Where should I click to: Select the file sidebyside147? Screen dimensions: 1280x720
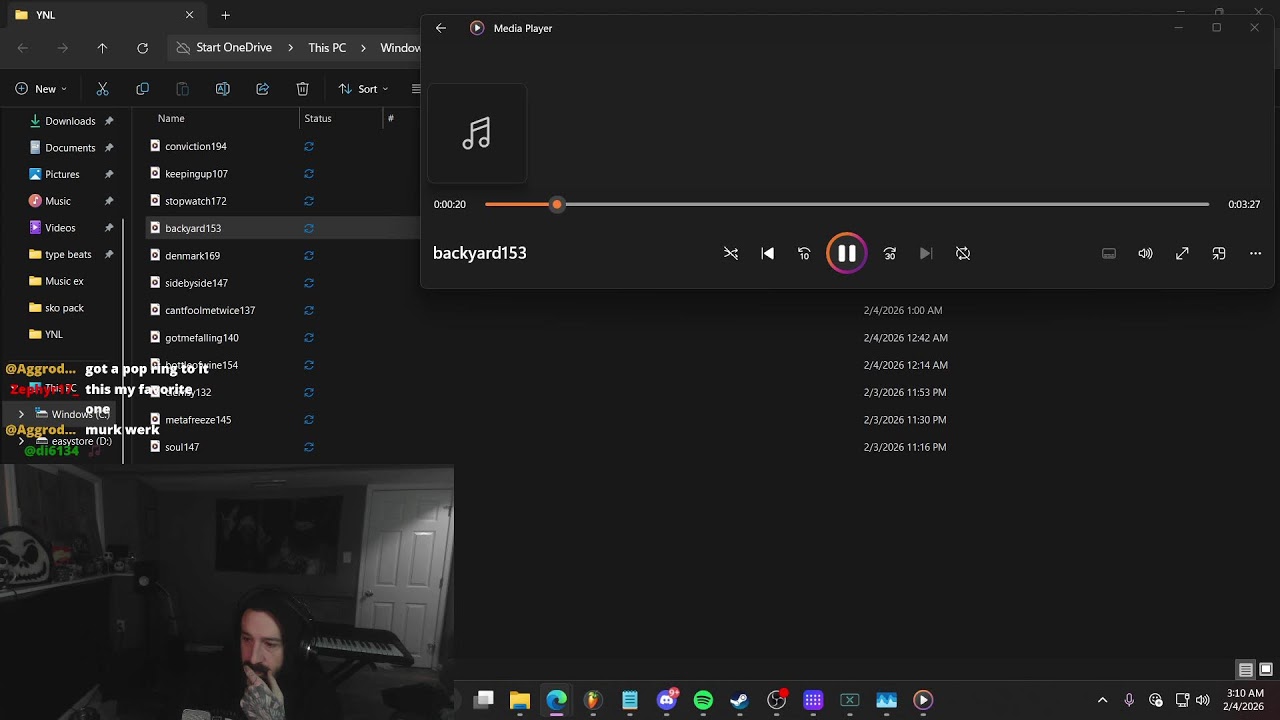coord(196,283)
